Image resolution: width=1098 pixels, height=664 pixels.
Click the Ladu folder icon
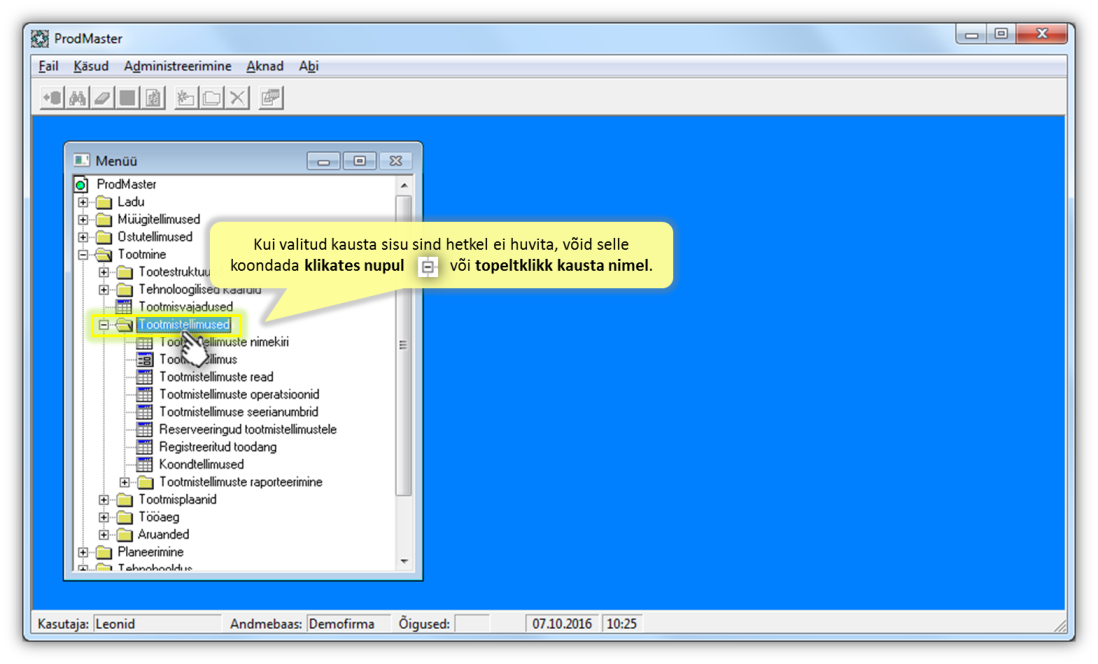click(104, 202)
